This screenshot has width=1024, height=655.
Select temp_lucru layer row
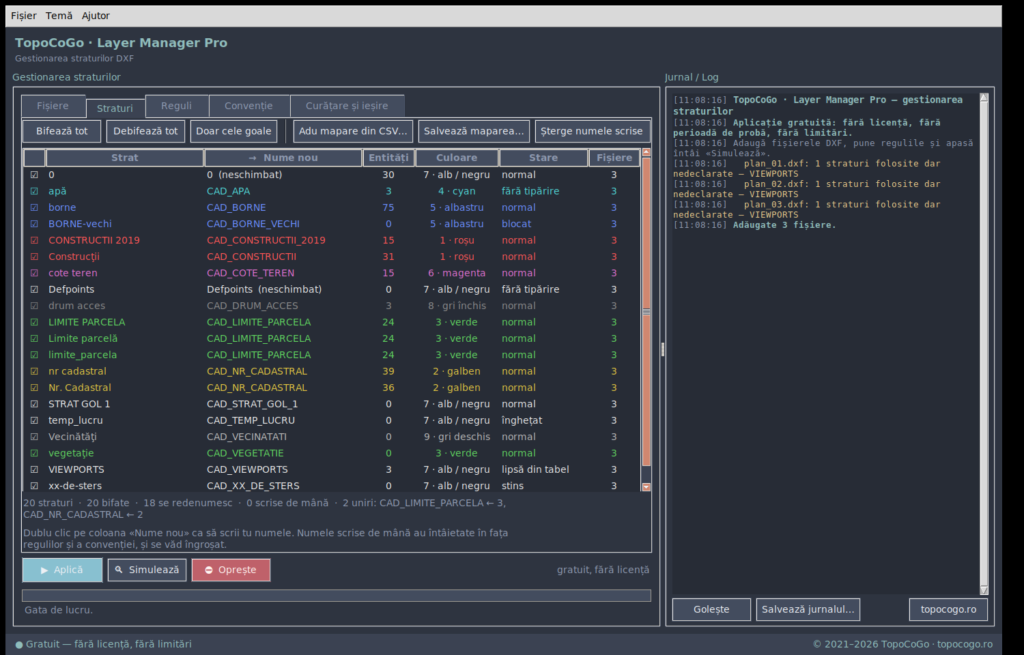click(331, 421)
